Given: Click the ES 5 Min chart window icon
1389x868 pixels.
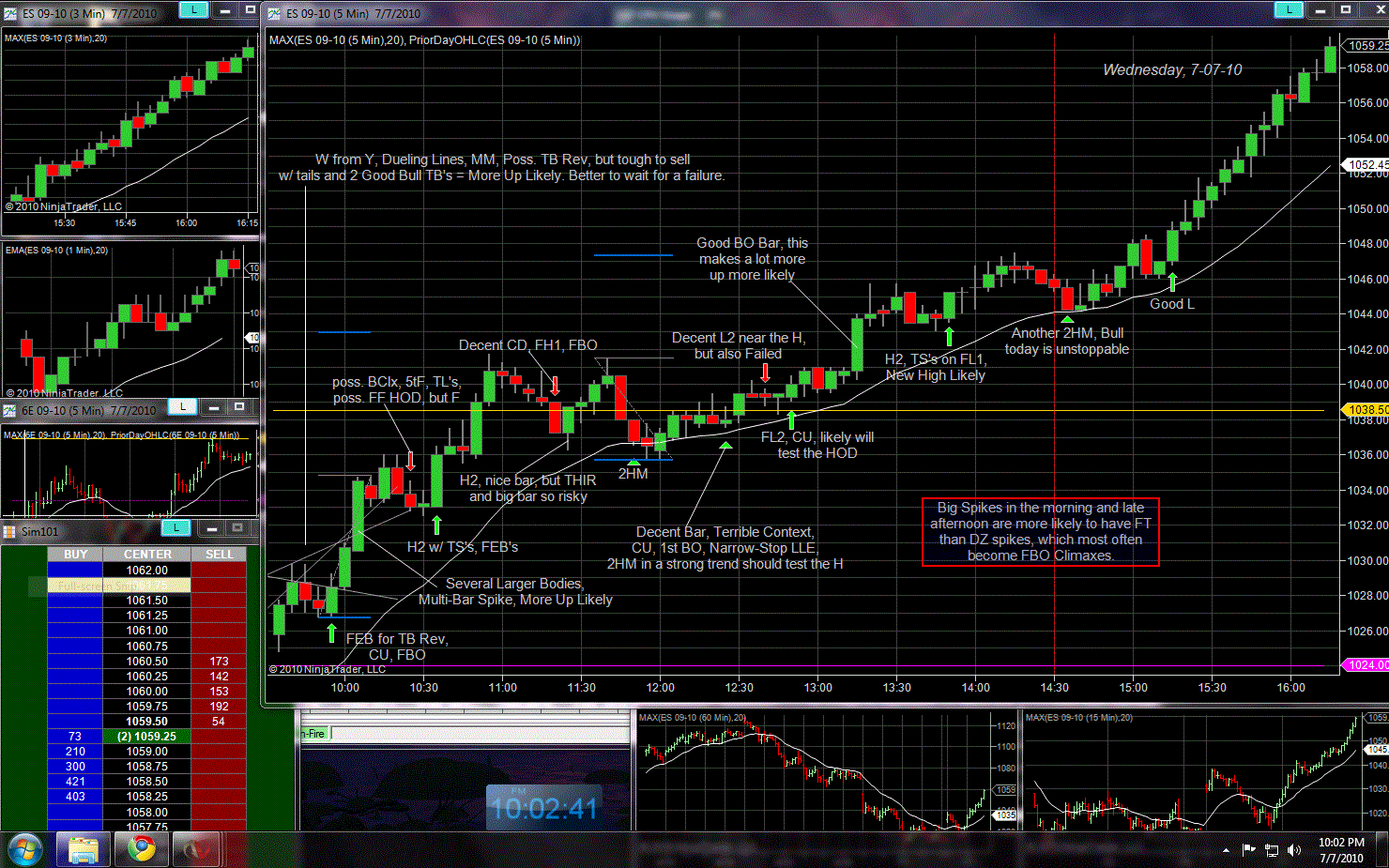Looking at the screenshot, I should (x=274, y=13).
